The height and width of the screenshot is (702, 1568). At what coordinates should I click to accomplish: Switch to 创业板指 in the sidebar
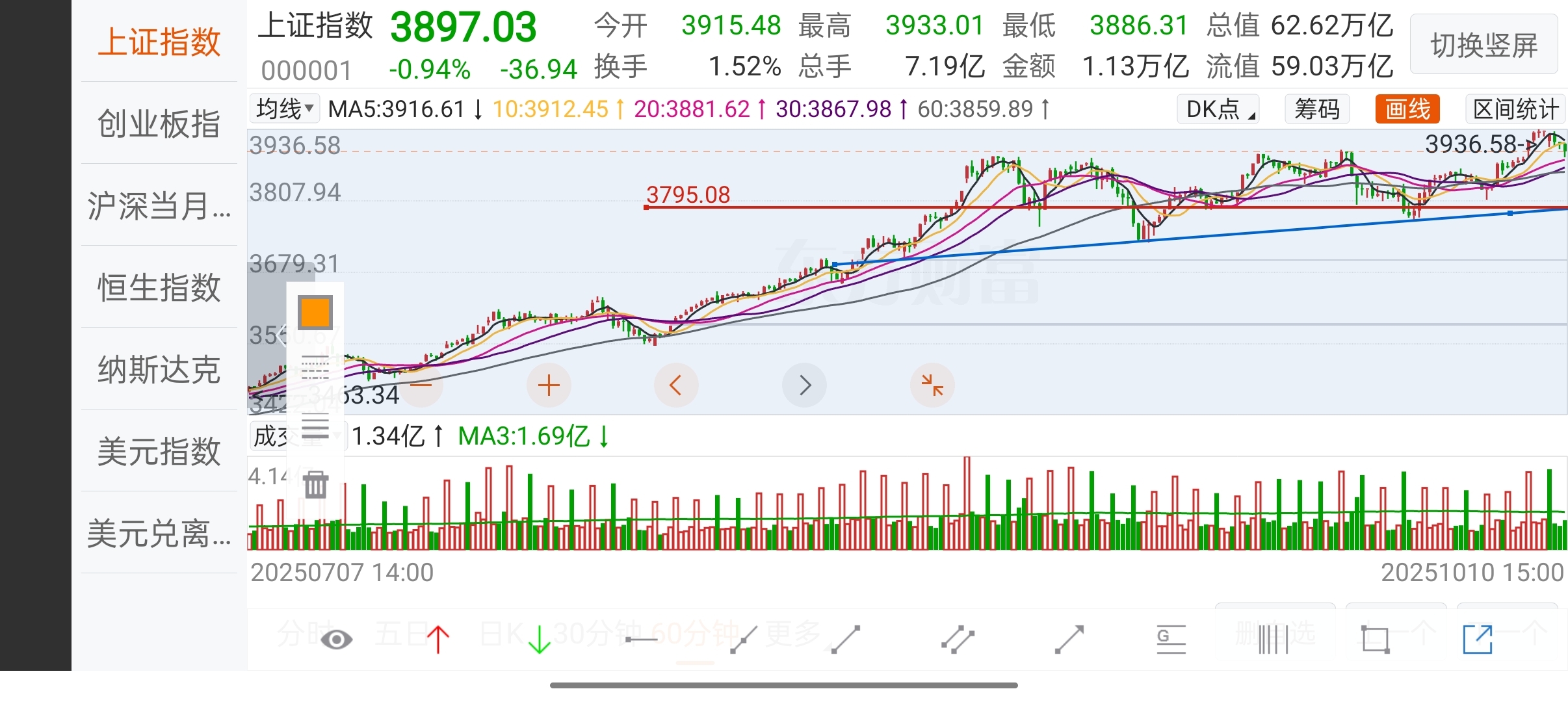click(x=159, y=123)
